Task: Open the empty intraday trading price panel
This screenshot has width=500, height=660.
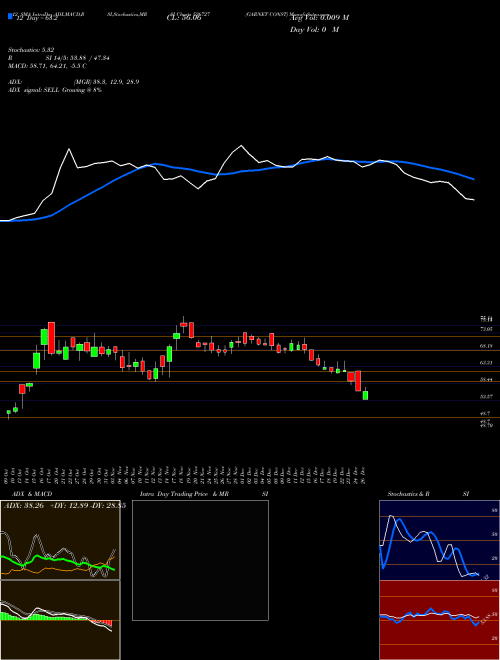Action: pos(200,560)
